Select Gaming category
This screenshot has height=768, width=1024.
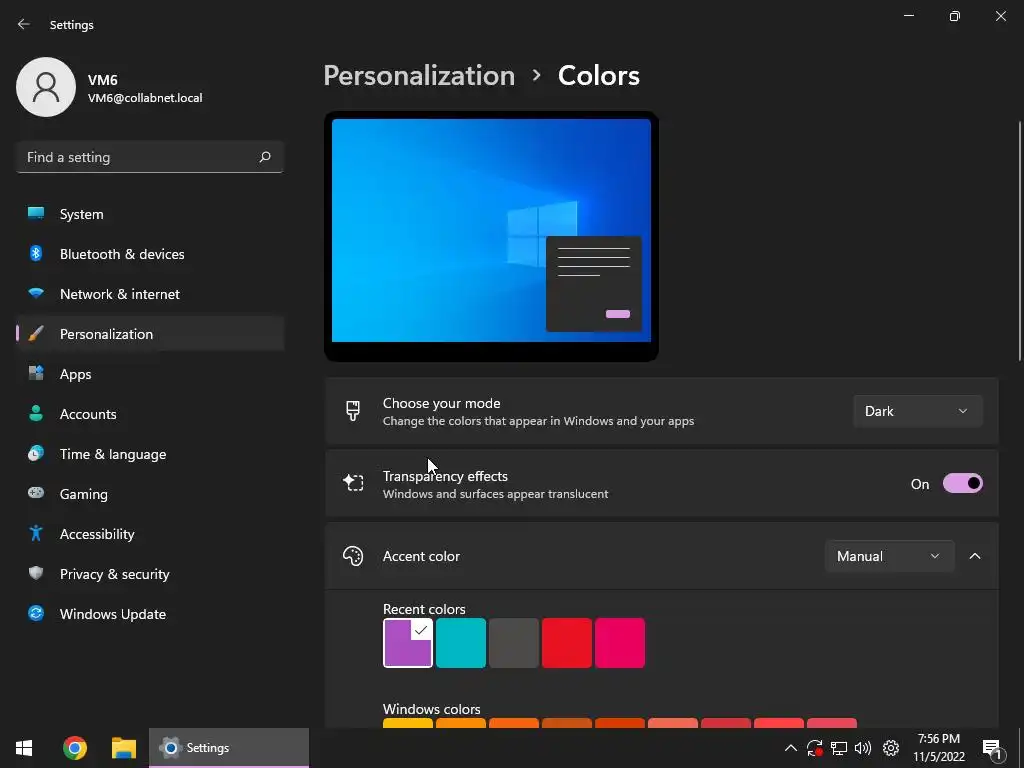pyautogui.click(x=150, y=494)
